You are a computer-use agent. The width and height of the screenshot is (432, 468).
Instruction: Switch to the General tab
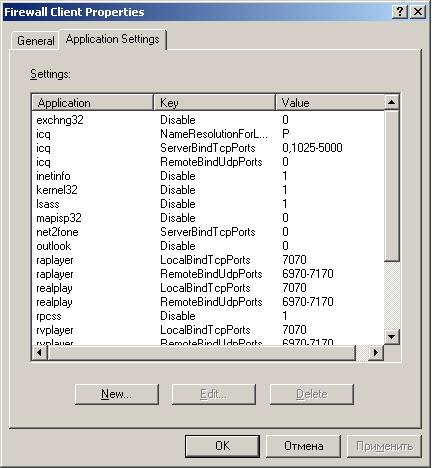coord(35,41)
